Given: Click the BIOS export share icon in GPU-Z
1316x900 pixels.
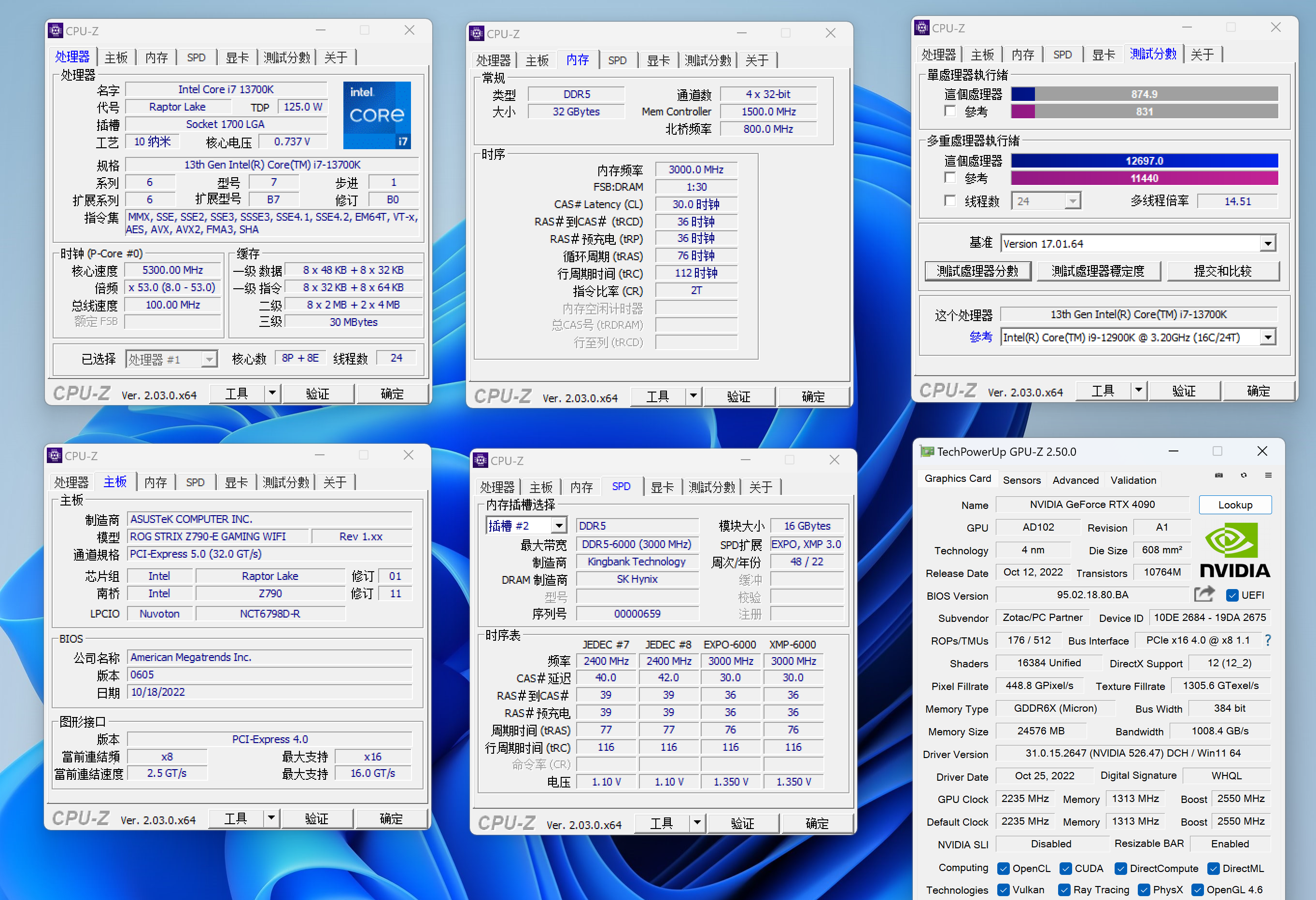Looking at the screenshot, I should (x=1204, y=594).
